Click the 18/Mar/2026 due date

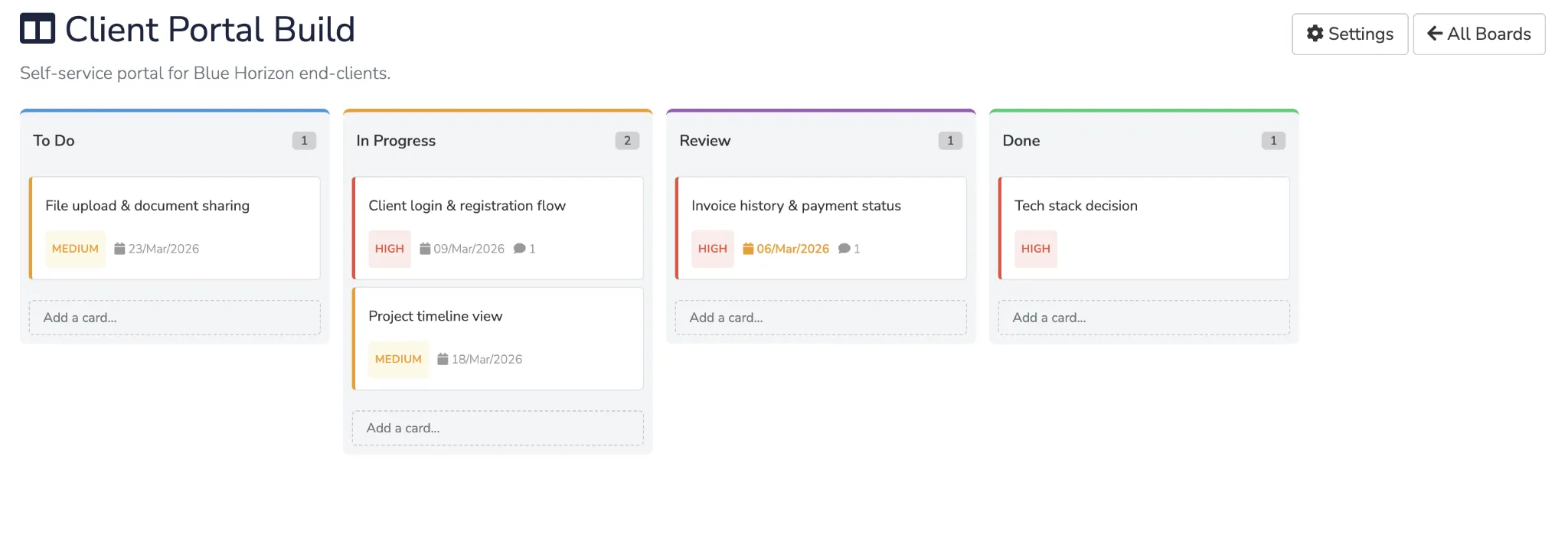tap(487, 359)
